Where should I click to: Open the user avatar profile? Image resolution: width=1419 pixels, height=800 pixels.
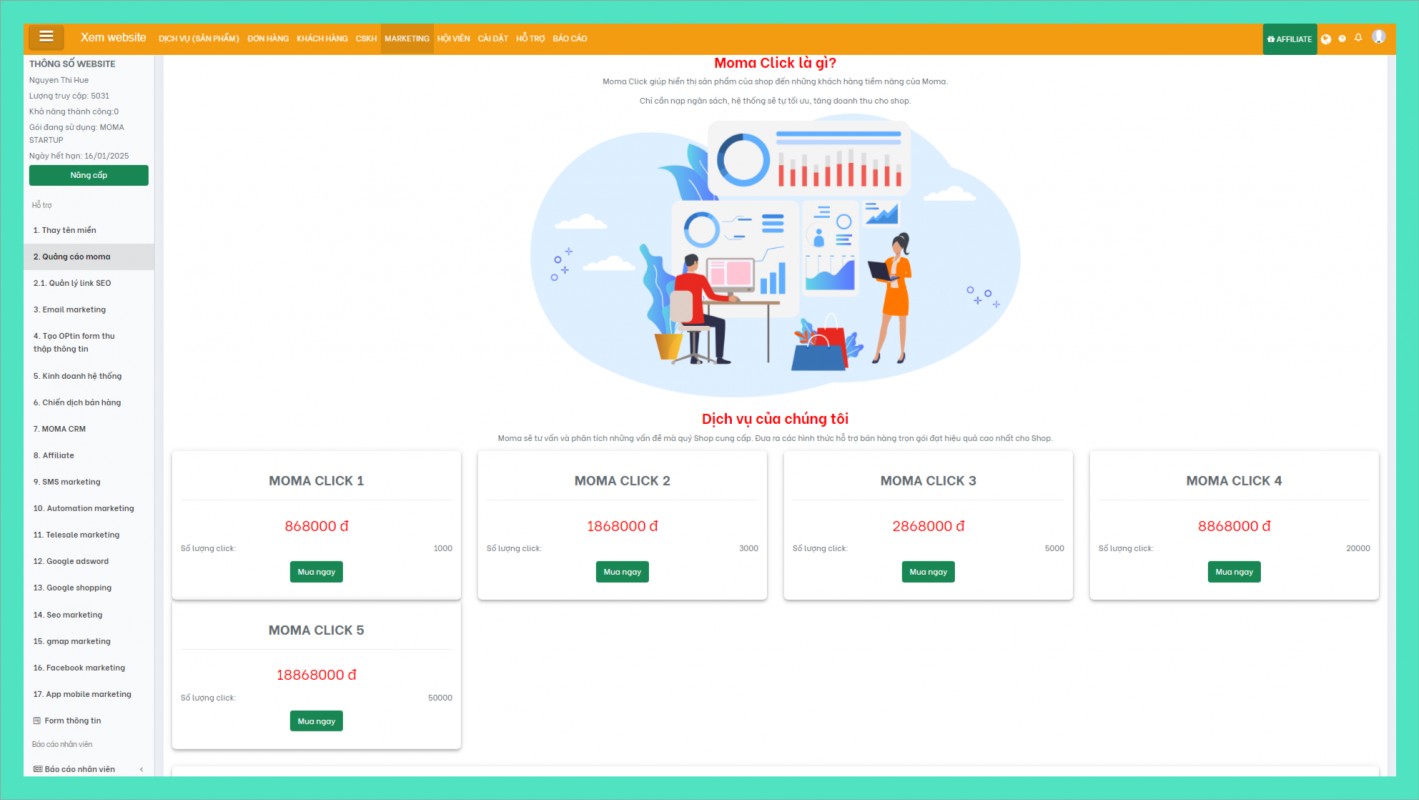point(1379,37)
